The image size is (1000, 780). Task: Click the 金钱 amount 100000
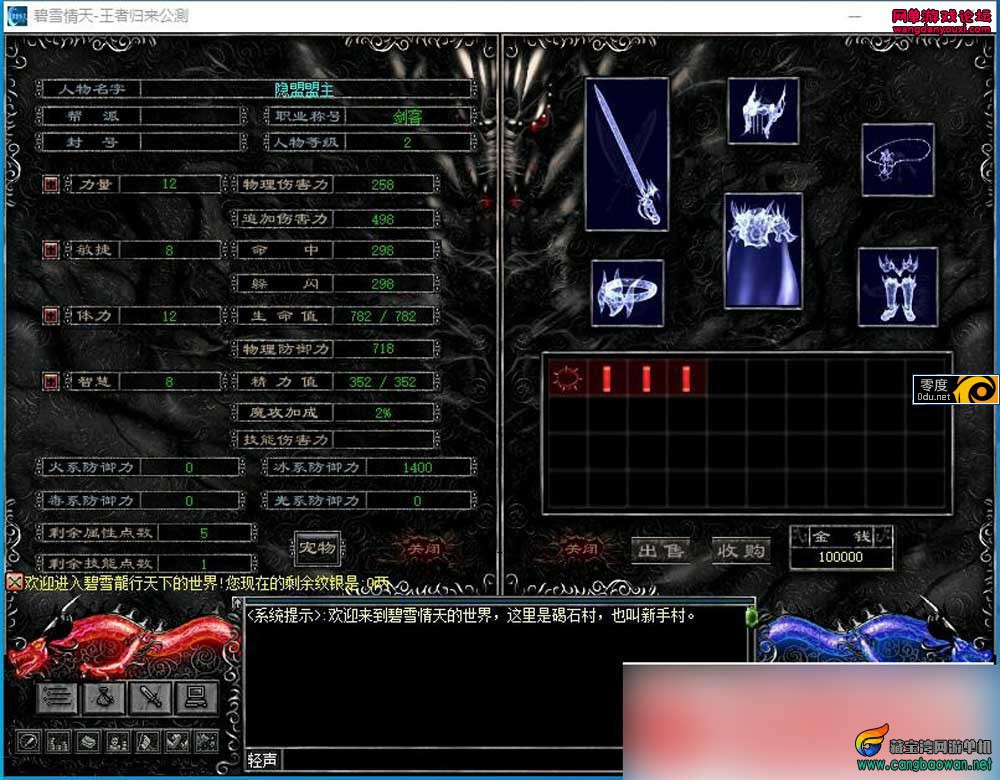841,557
